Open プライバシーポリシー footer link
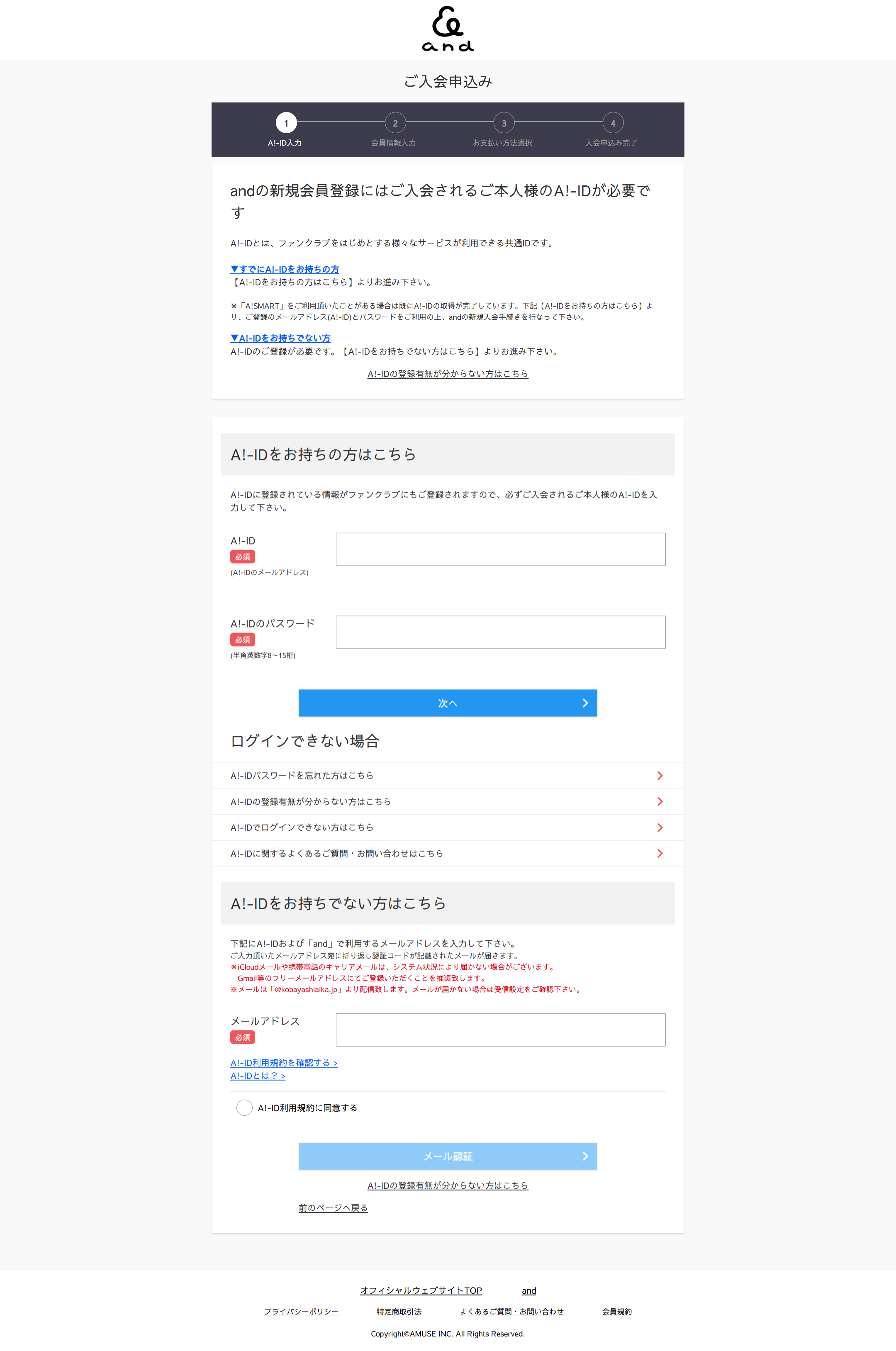The width and height of the screenshot is (896, 1351). (x=301, y=1312)
